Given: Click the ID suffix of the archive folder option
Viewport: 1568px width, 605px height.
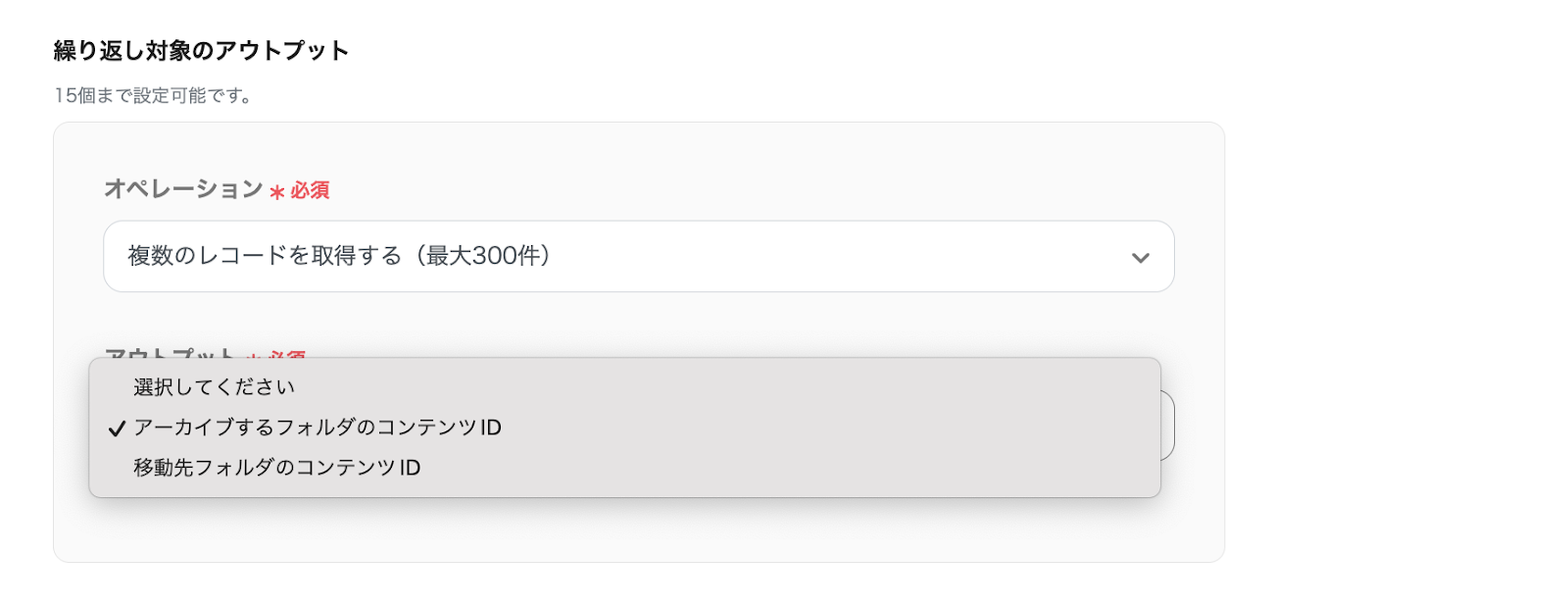Looking at the screenshot, I should (490, 428).
